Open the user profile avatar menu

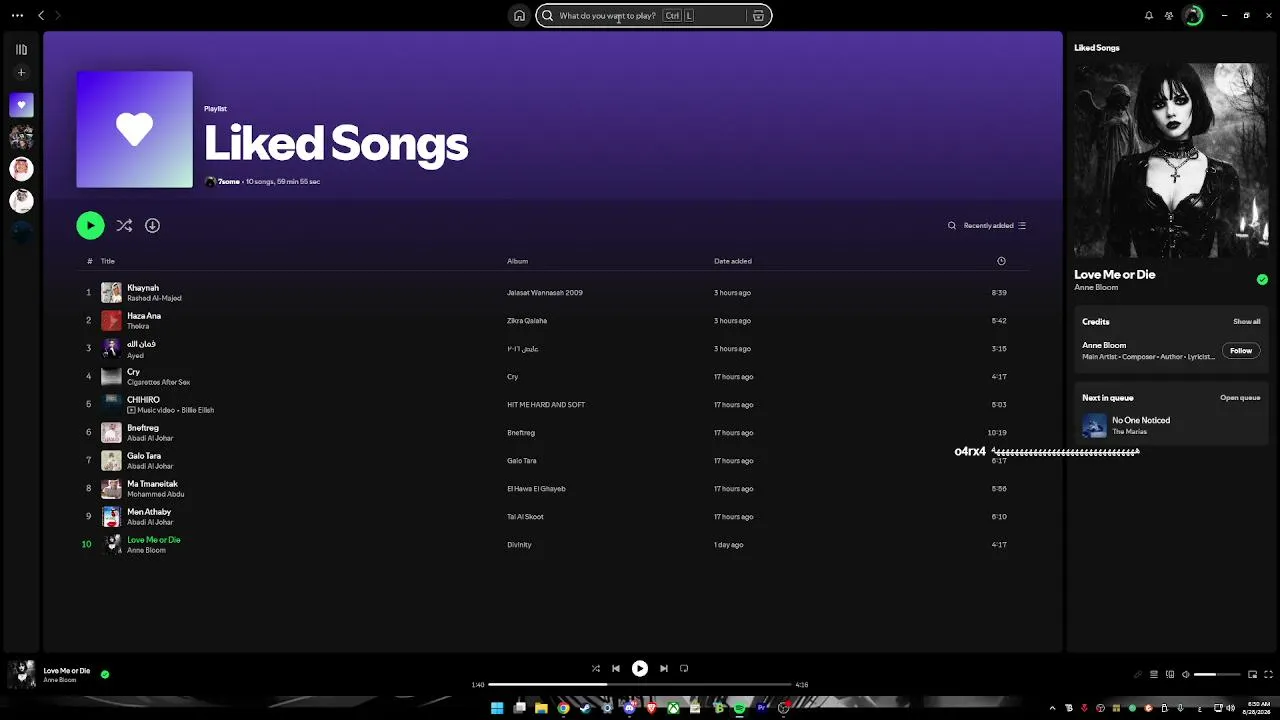[1192, 16]
